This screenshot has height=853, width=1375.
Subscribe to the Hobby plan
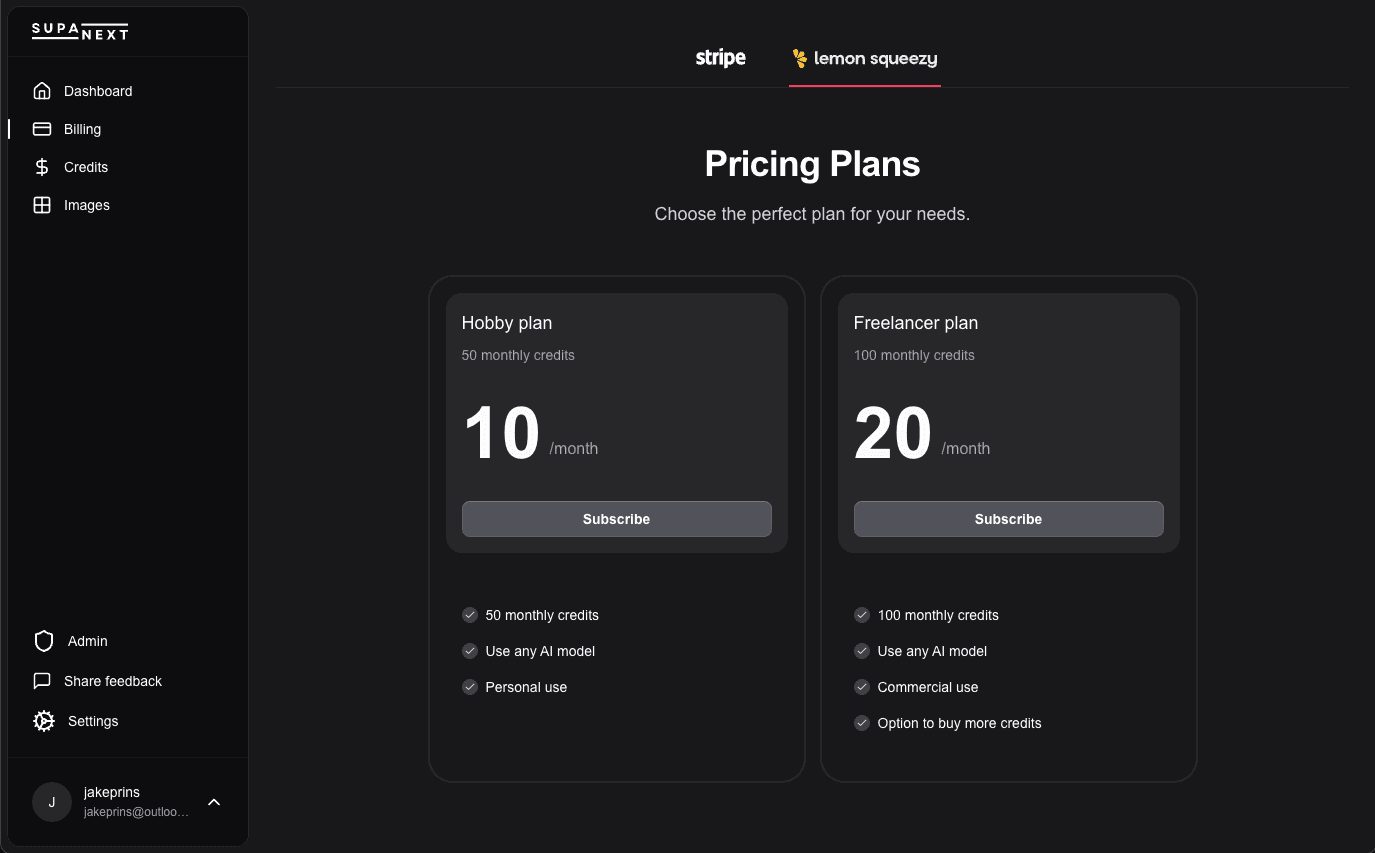pyautogui.click(x=617, y=519)
